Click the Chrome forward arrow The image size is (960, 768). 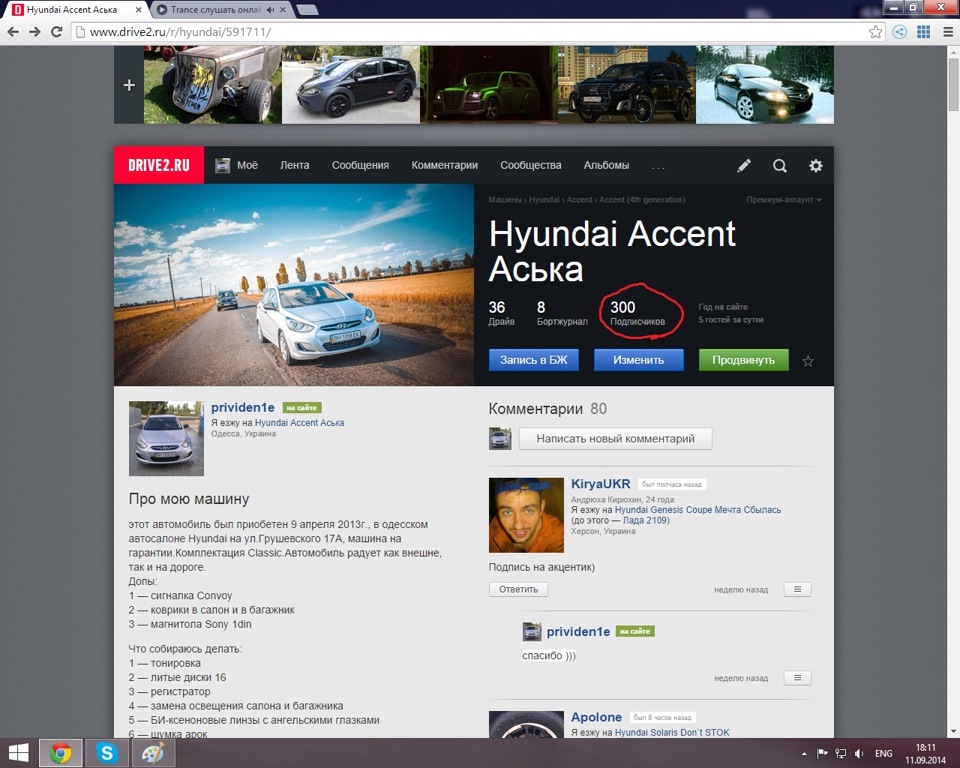point(35,32)
